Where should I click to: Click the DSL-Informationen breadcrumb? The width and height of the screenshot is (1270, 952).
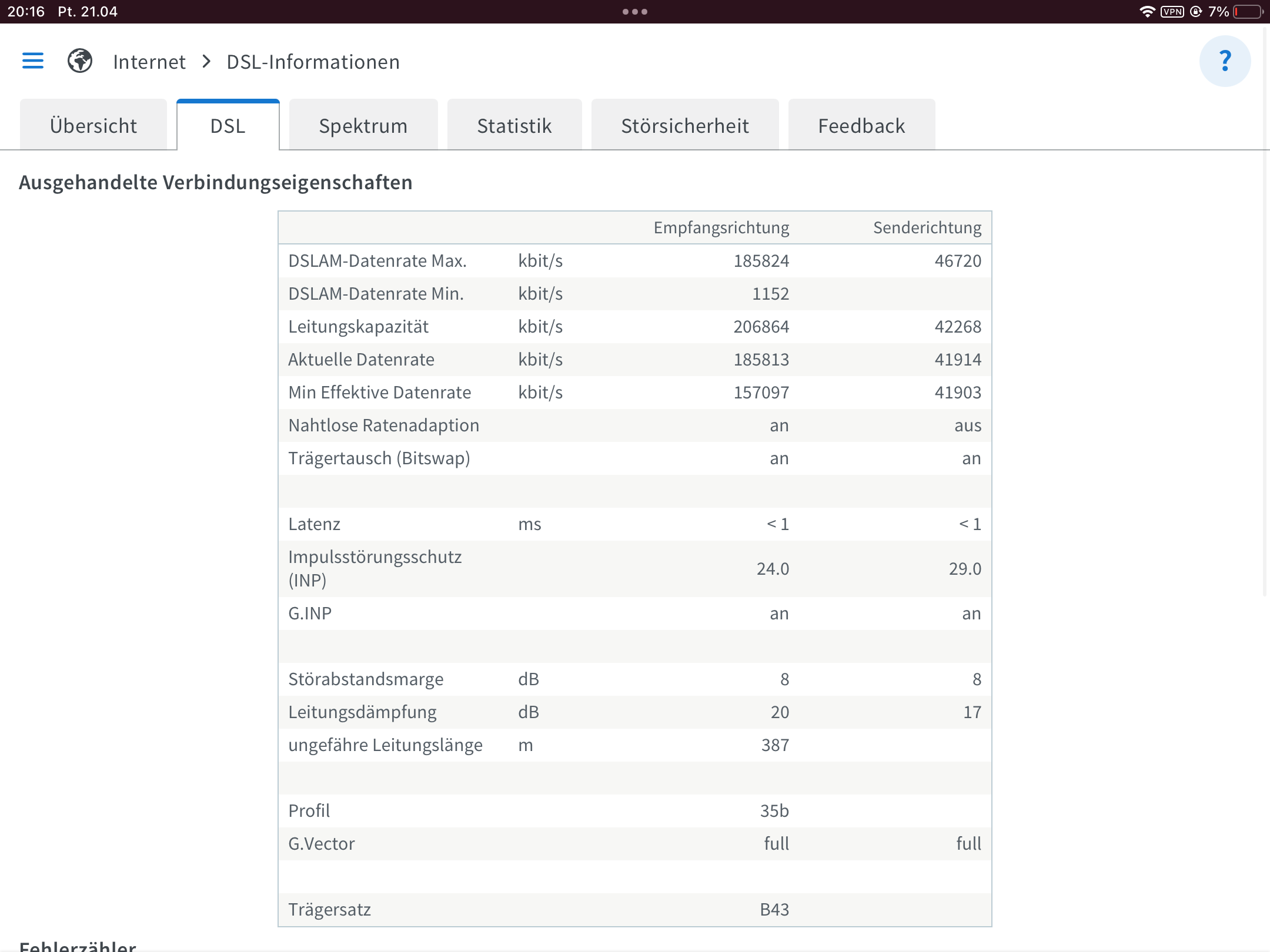313,62
